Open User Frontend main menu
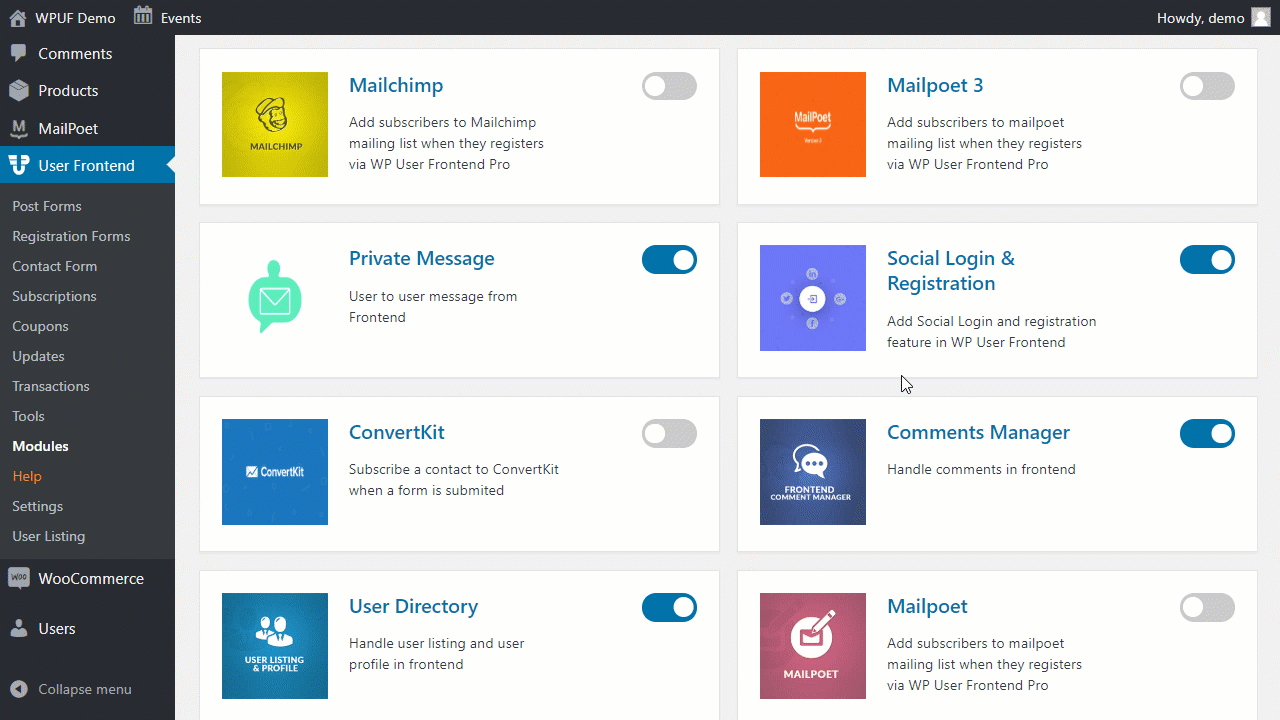1280x720 pixels. (87, 165)
